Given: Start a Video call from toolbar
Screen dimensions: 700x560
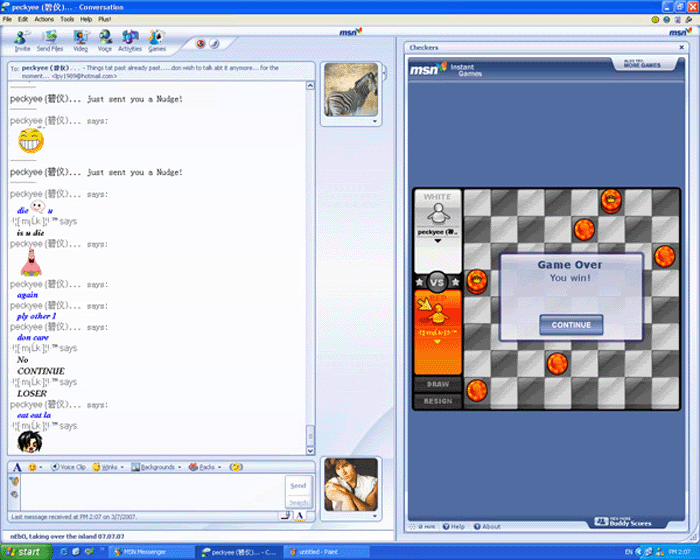Looking at the screenshot, I should coord(80,41).
